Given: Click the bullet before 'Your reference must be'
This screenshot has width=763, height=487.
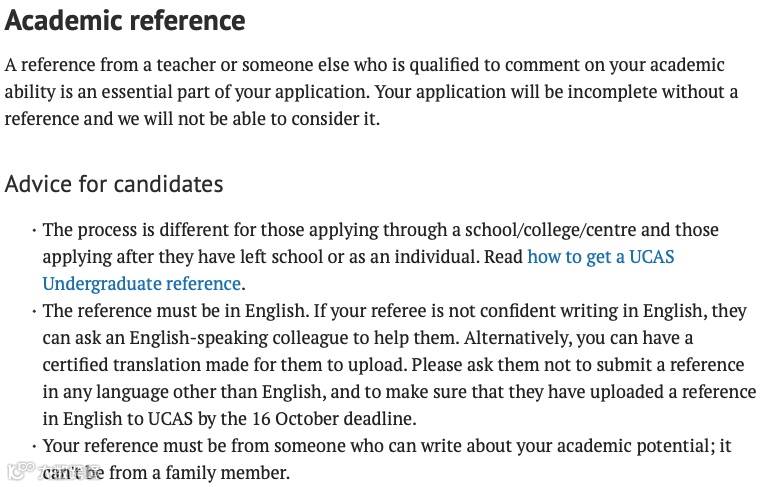Looking at the screenshot, I should 34,446.
